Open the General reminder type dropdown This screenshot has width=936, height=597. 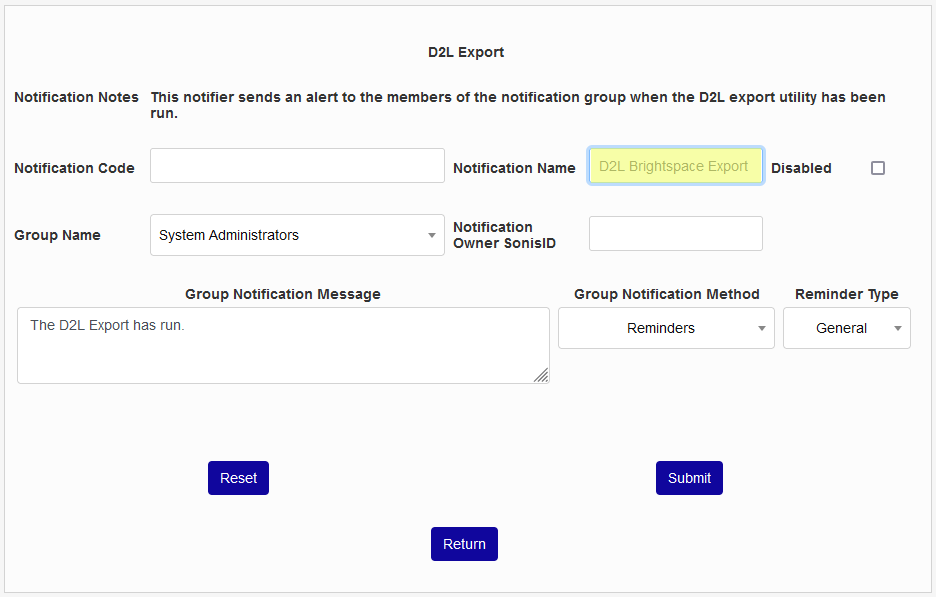(x=846, y=328)
